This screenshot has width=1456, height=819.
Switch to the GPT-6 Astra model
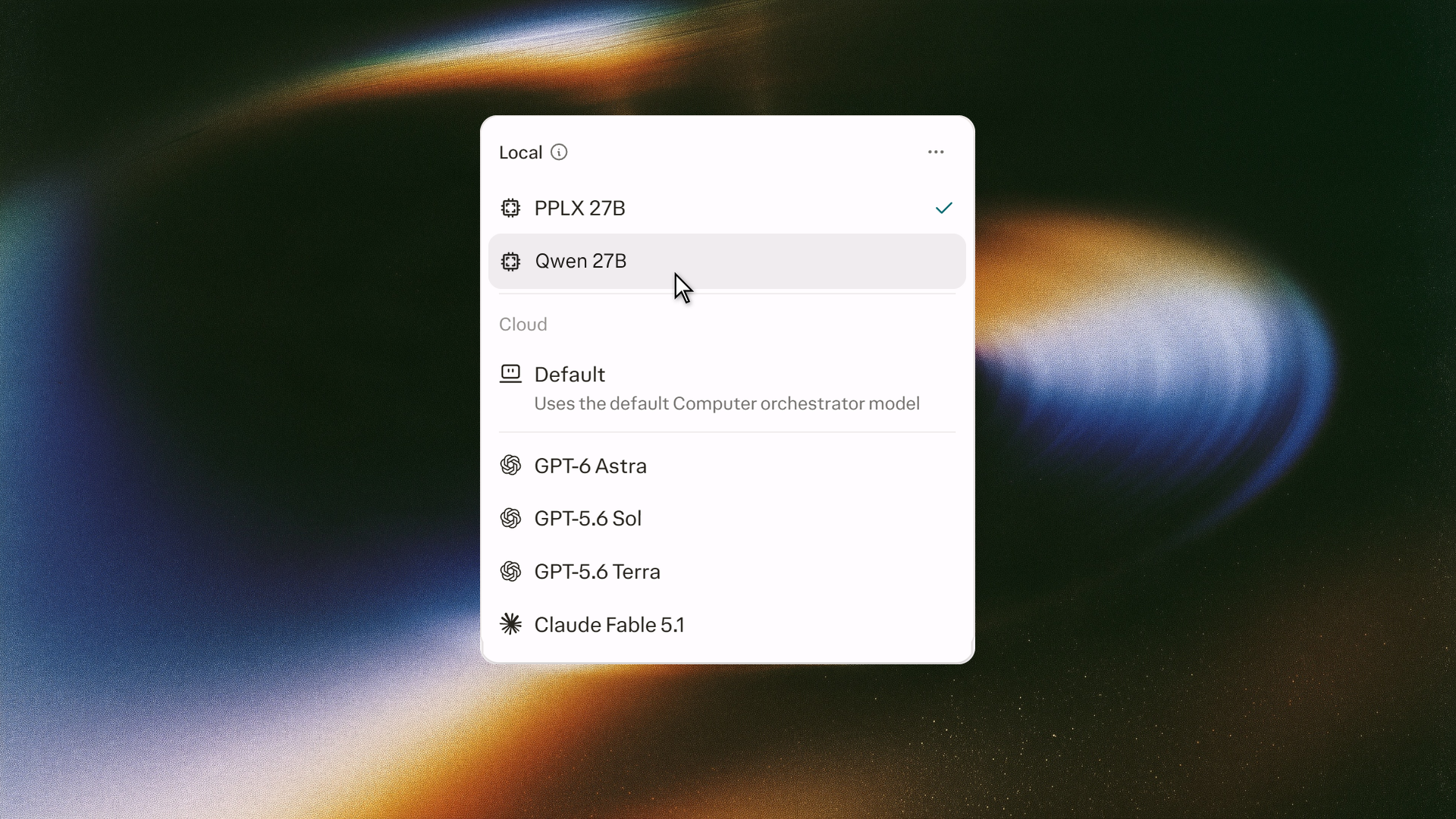[x=727, y=466]
